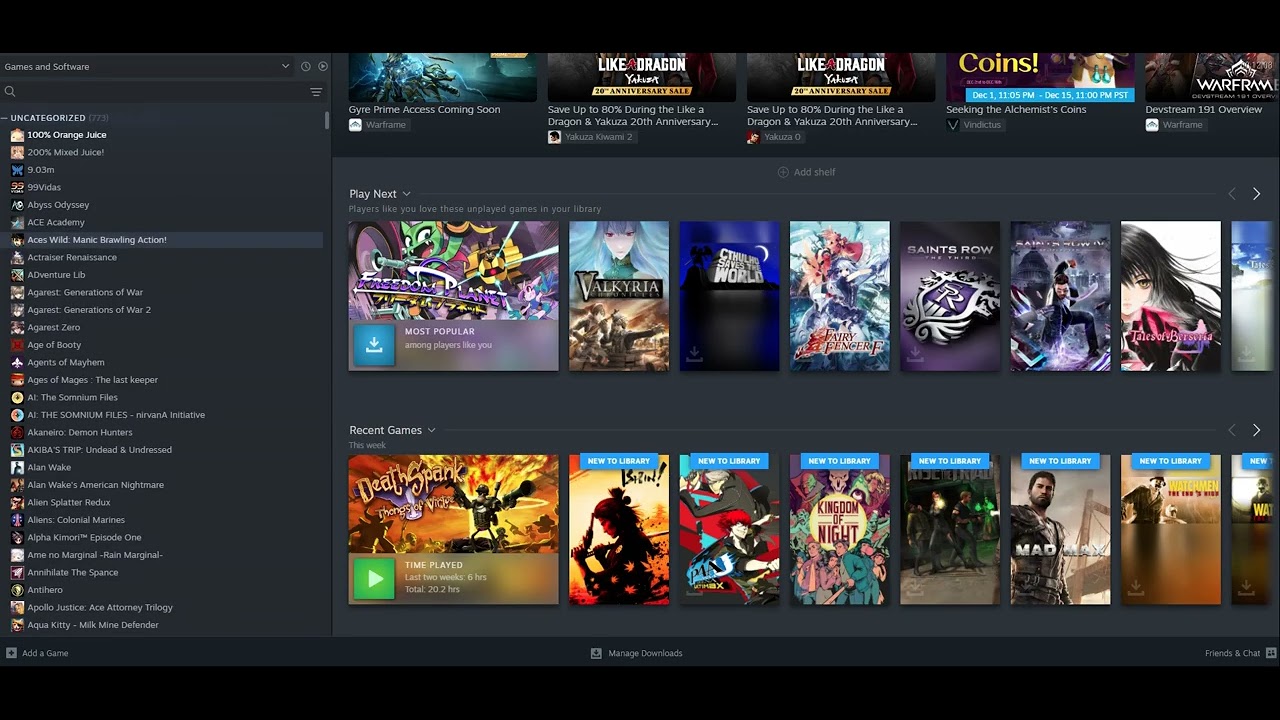The image size is (1280, 720).
Task: Click the ACE Academy game icon
Action: tap(17, 222)
